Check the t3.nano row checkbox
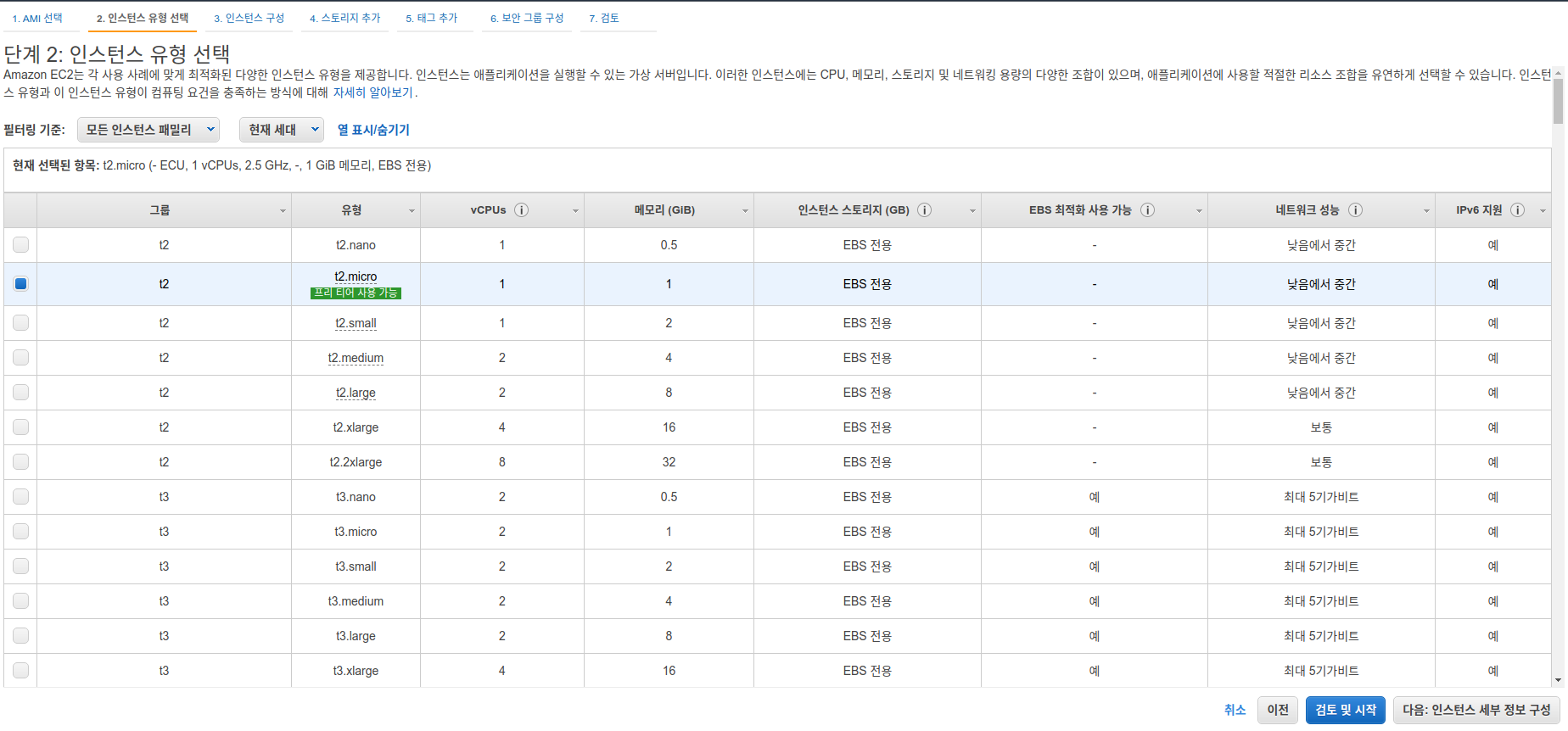The image size is (1568, 731). click(21, 497)
